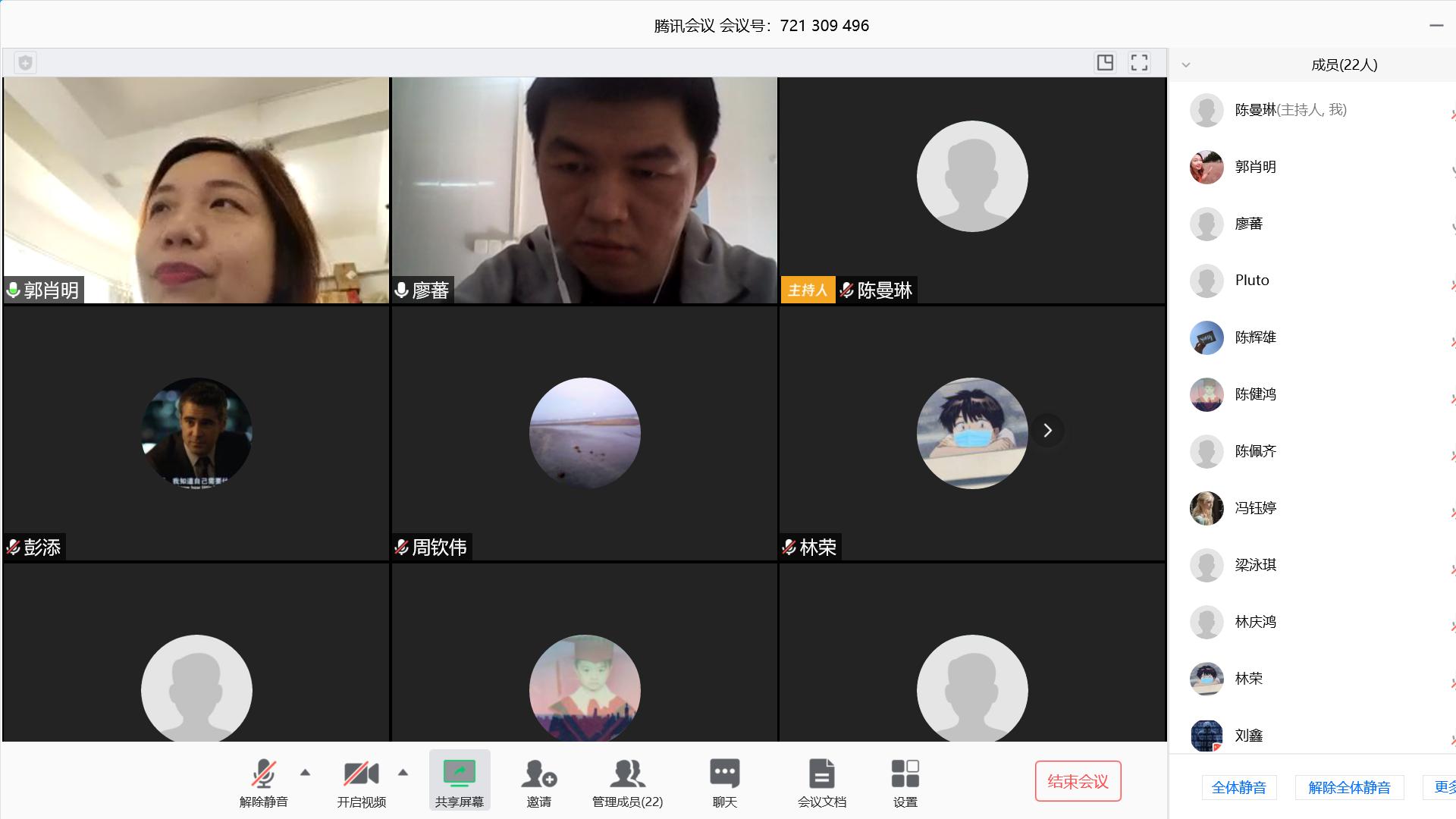This screenshot has height=819, width=1456.
Task: Open the invite (邀请) dialog
Action: tap(538, 774)
